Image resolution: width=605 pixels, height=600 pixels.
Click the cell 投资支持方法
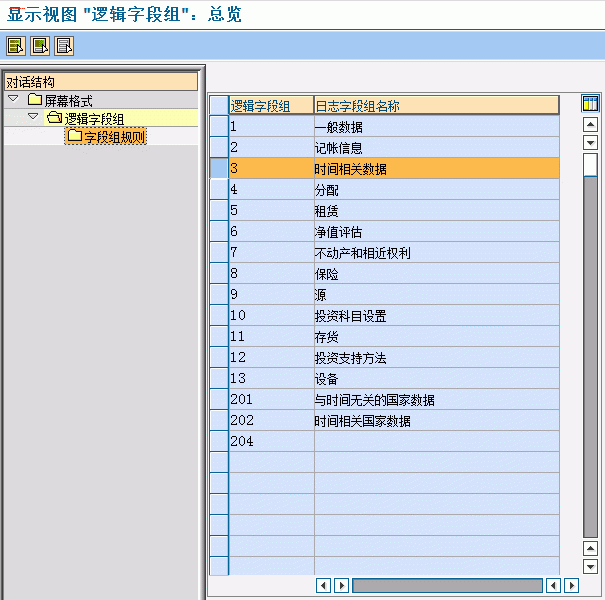point(436,357)
